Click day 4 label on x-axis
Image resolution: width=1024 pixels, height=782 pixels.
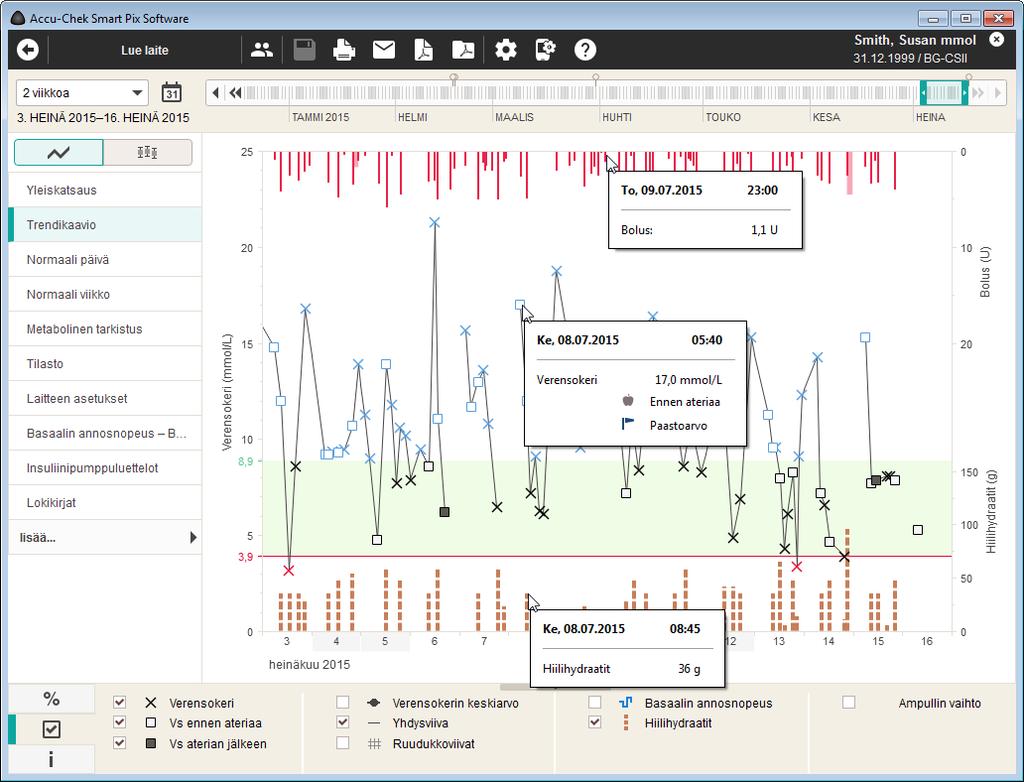(x=336, y=642)
